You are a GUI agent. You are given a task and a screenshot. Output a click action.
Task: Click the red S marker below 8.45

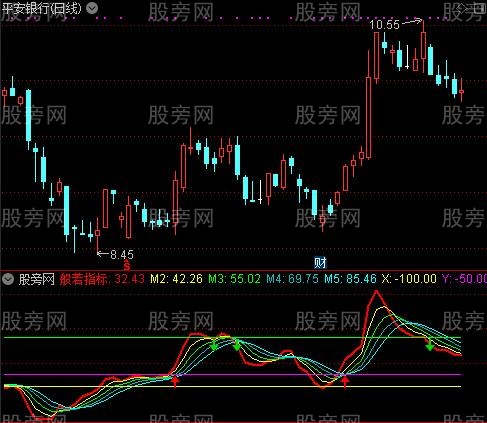[127, 266]
